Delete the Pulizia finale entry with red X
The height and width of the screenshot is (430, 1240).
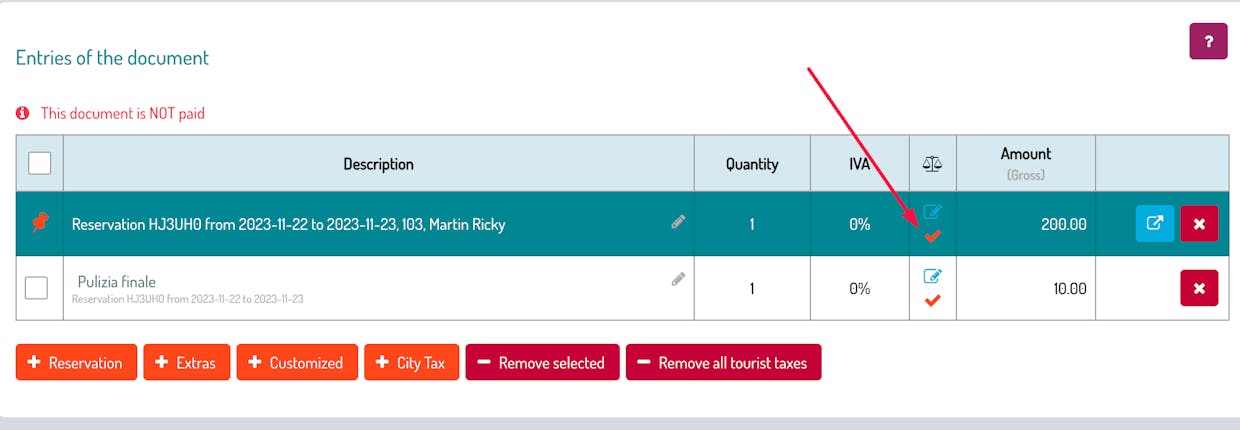(x=1199, y=288)
